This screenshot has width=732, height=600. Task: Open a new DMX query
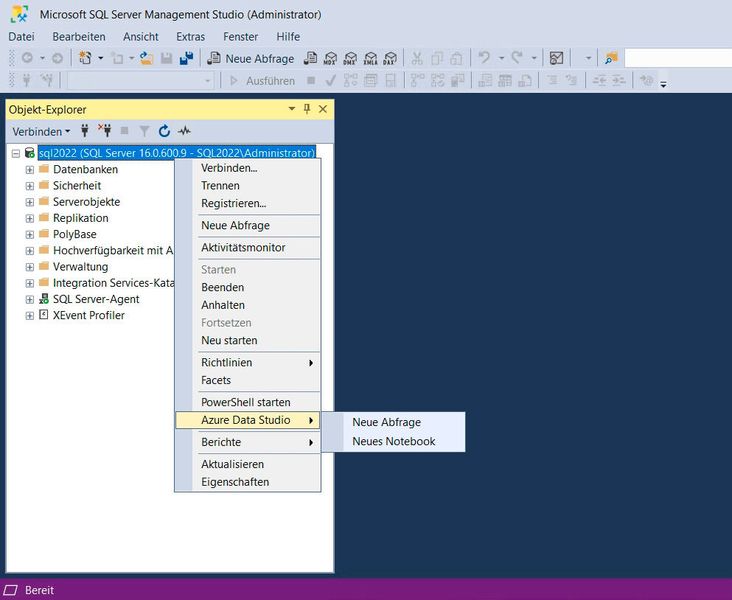coord(350,58)
